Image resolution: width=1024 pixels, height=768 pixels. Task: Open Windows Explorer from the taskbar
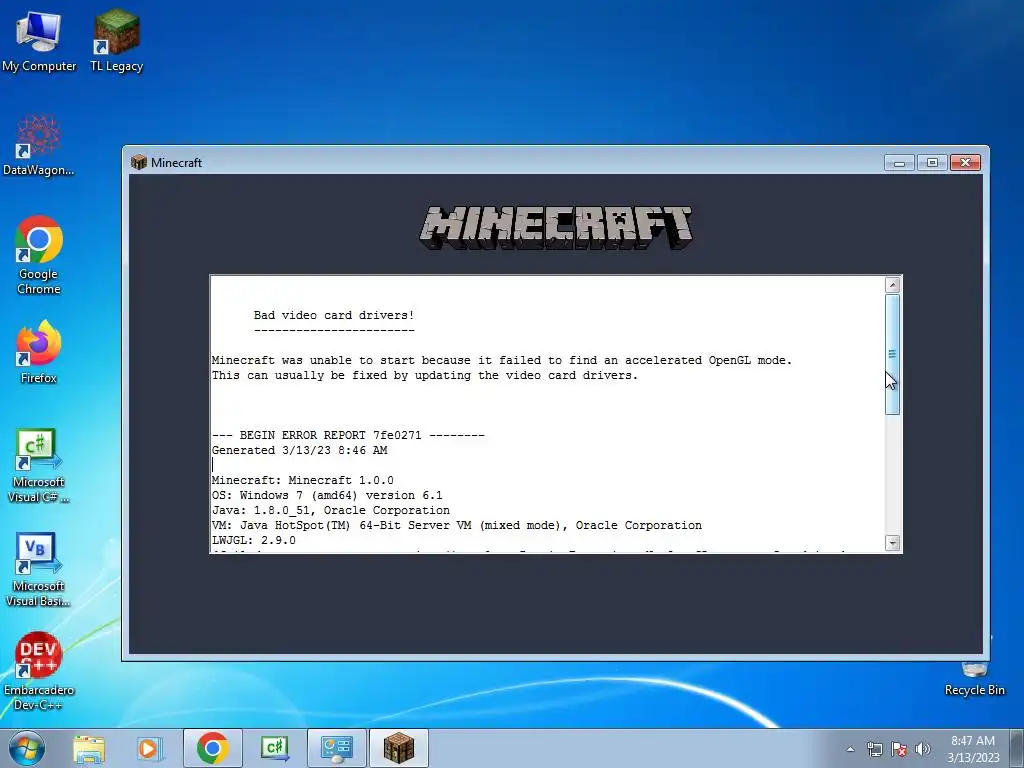click(89, 748)
